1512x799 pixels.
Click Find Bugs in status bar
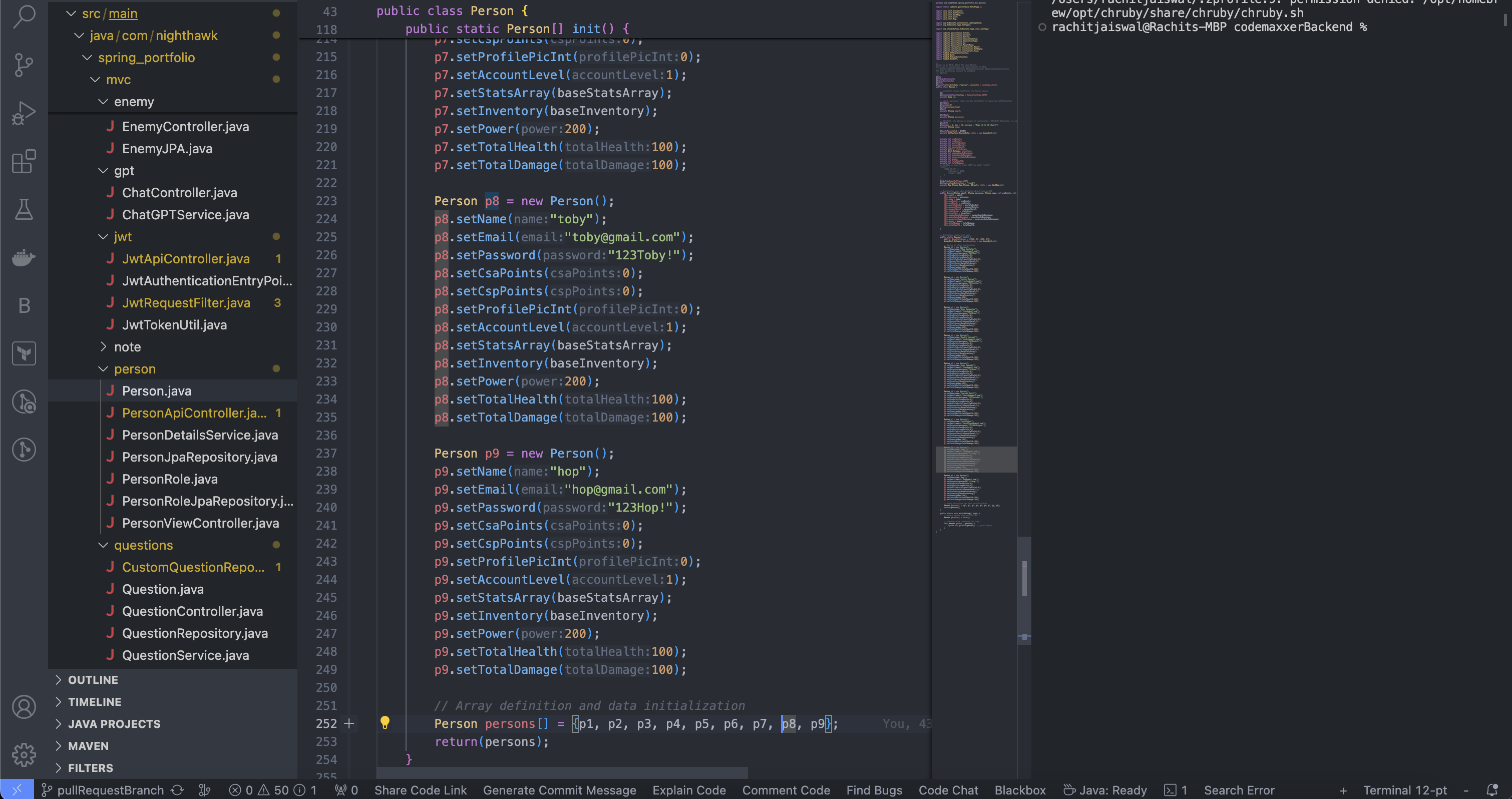click(874, 790)
